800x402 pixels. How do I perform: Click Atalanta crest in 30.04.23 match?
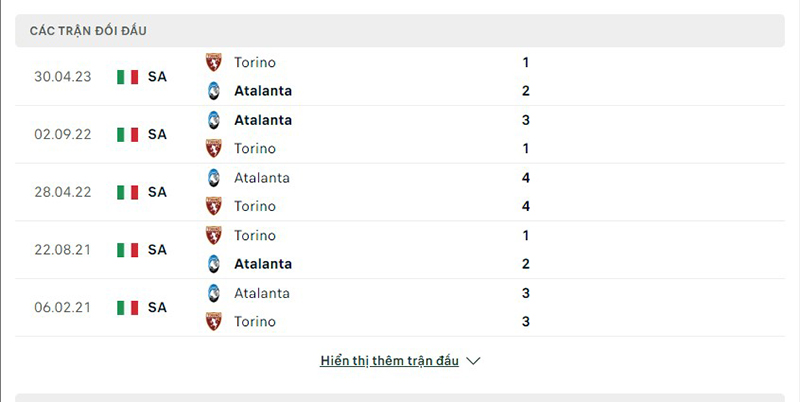213,91
